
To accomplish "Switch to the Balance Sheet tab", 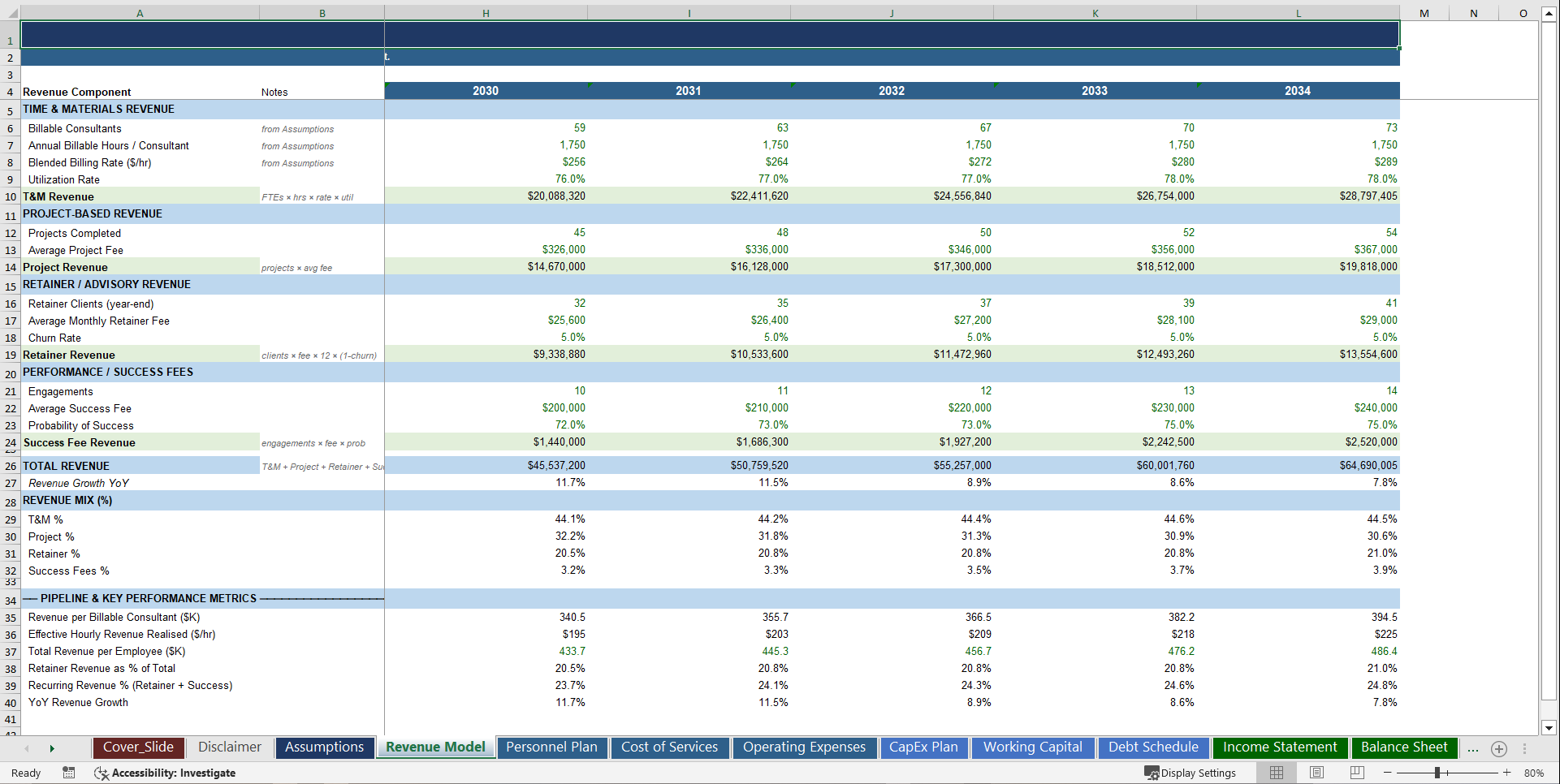I will [1404, 747].
